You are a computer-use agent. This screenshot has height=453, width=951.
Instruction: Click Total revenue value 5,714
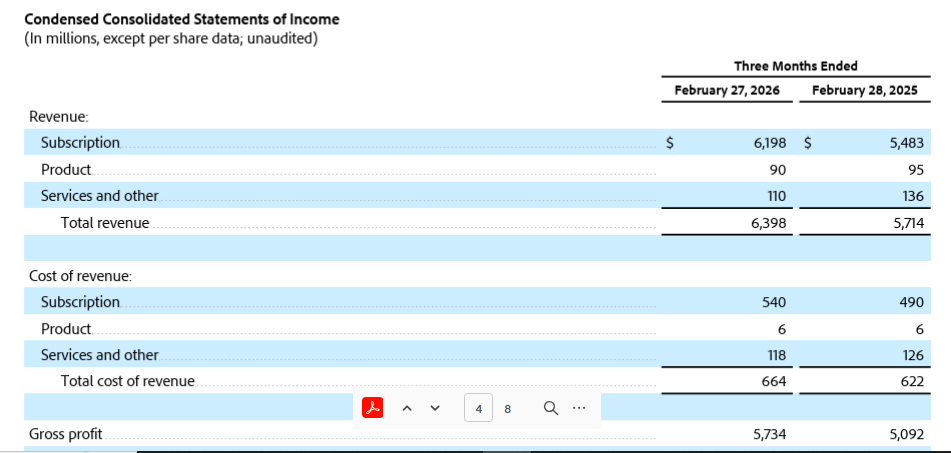coord(909,223)
